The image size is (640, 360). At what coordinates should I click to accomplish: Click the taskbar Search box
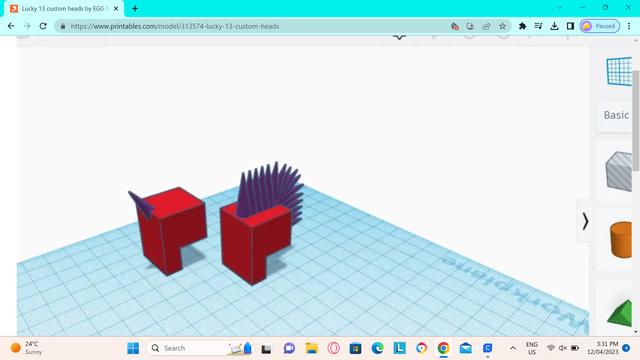(x=200, y=348)
